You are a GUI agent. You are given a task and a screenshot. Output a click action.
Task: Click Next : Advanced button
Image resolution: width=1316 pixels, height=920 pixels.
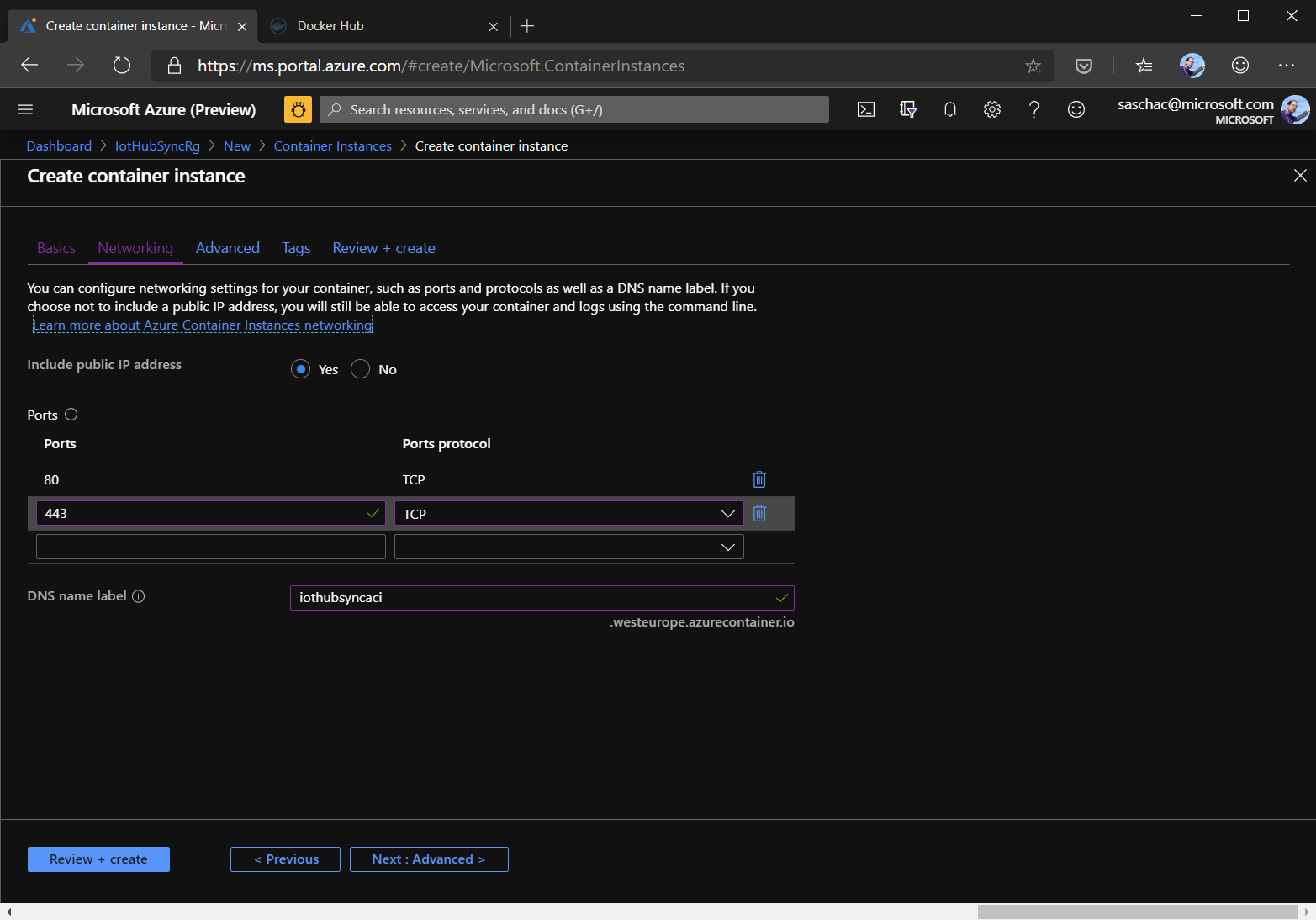click(x=429, y=859)
